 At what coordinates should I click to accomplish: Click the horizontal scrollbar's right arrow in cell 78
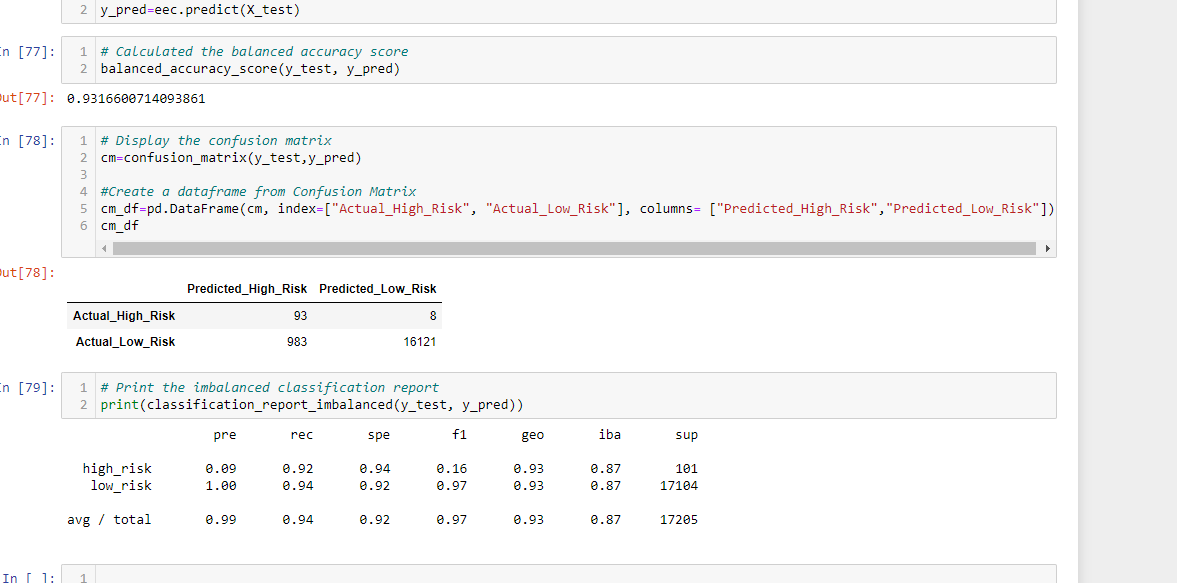coord(1047,248)
